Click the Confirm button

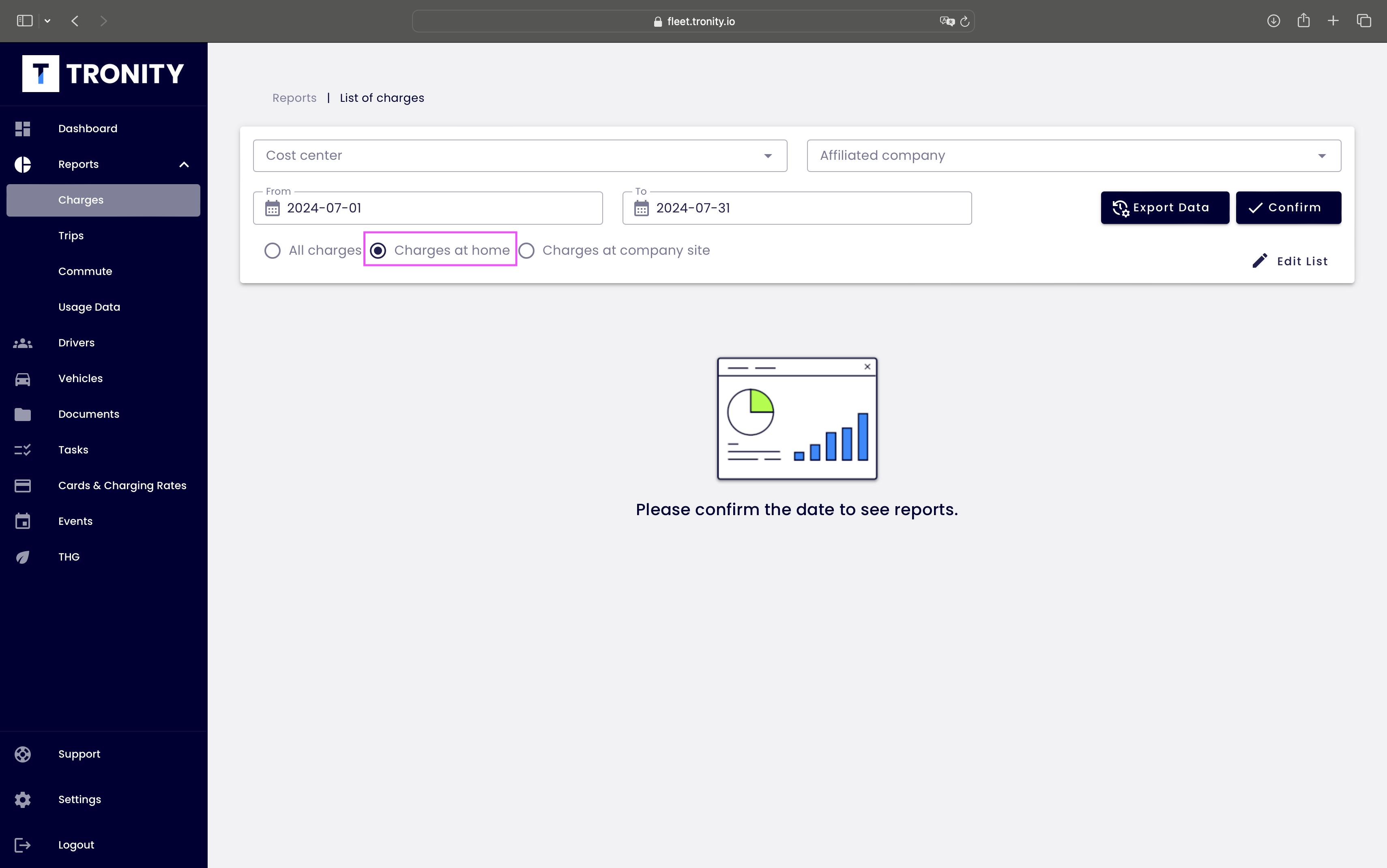tap(1288, 208)
